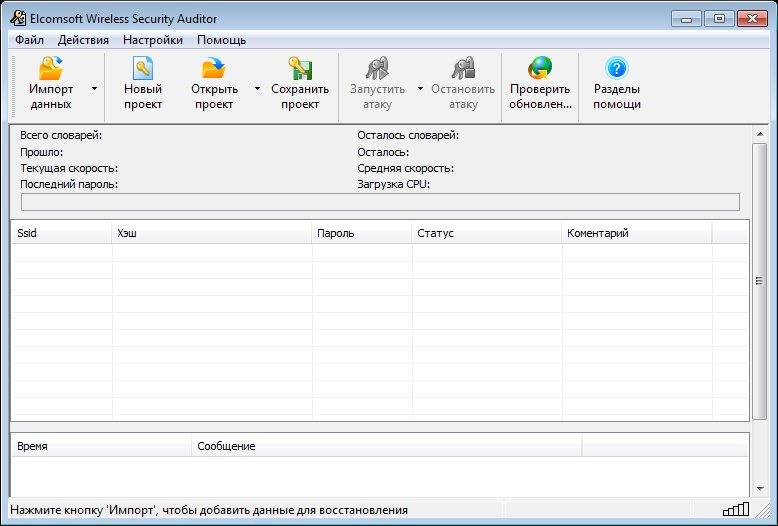Open the Файл menu
The image size is (778, 526).
[29, 40]
